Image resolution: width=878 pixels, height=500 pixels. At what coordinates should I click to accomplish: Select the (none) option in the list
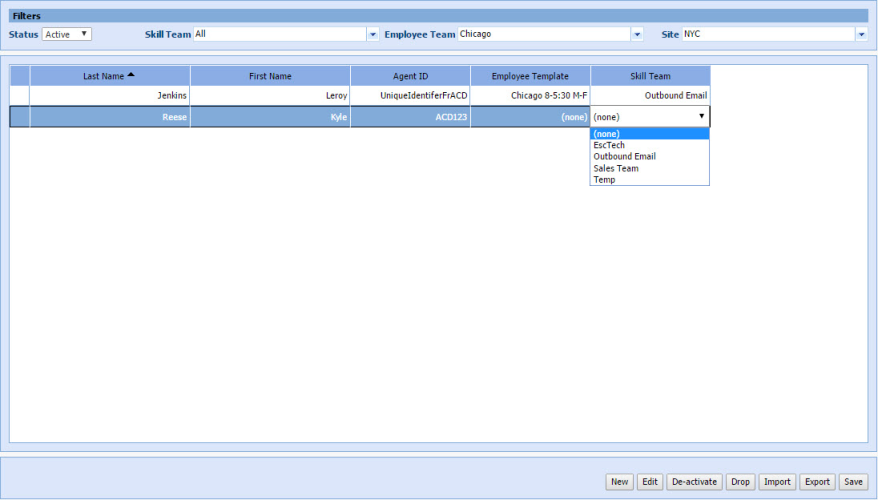pos(605,133)
